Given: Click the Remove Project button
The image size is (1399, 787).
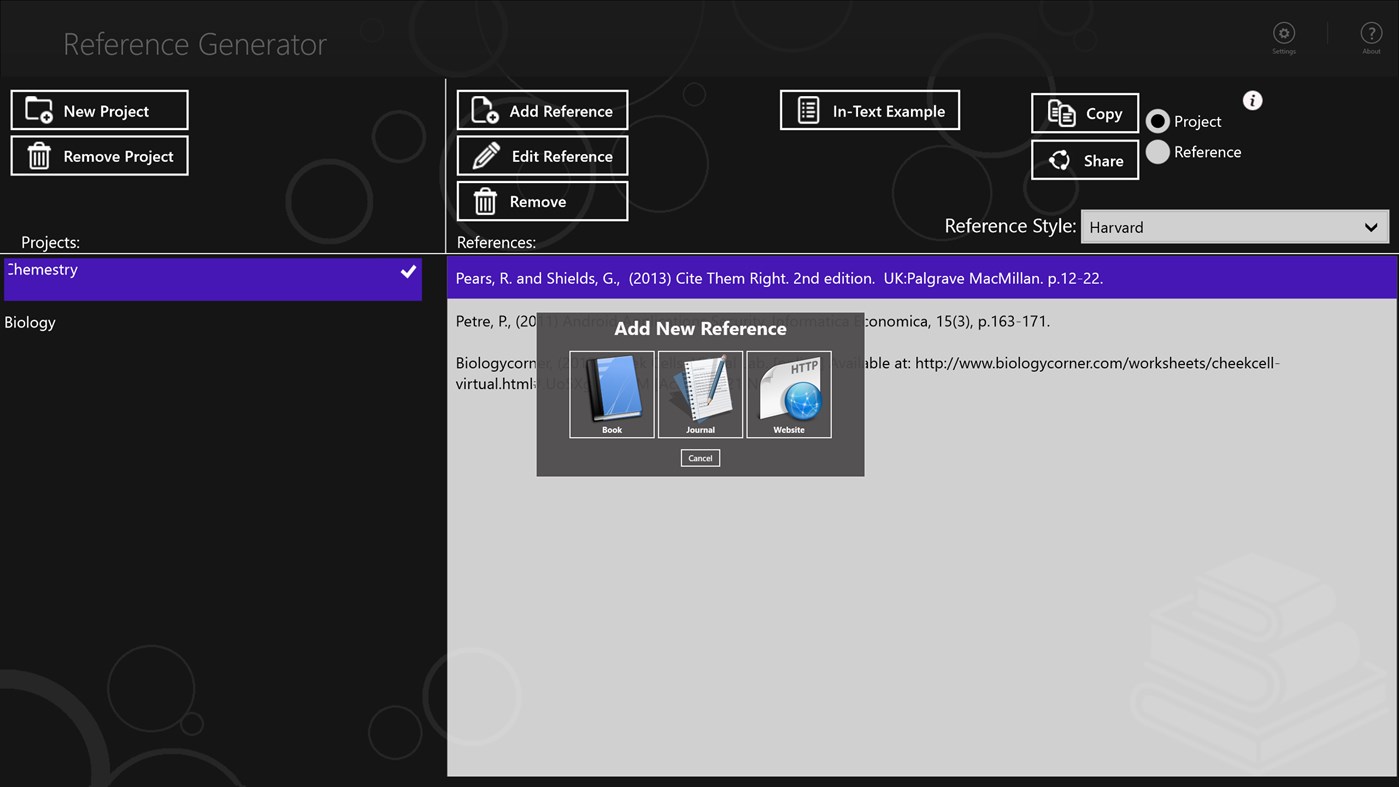Looking at the screenshot, I should (x=98, y=155).
